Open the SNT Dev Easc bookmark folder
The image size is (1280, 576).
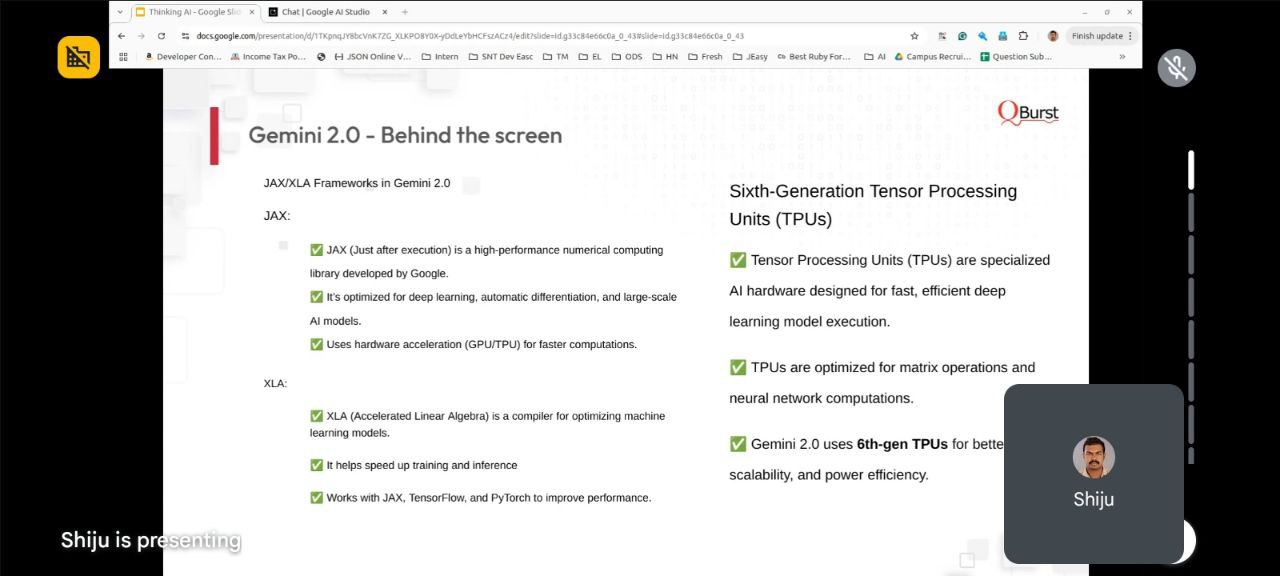[x=500, y=57]
